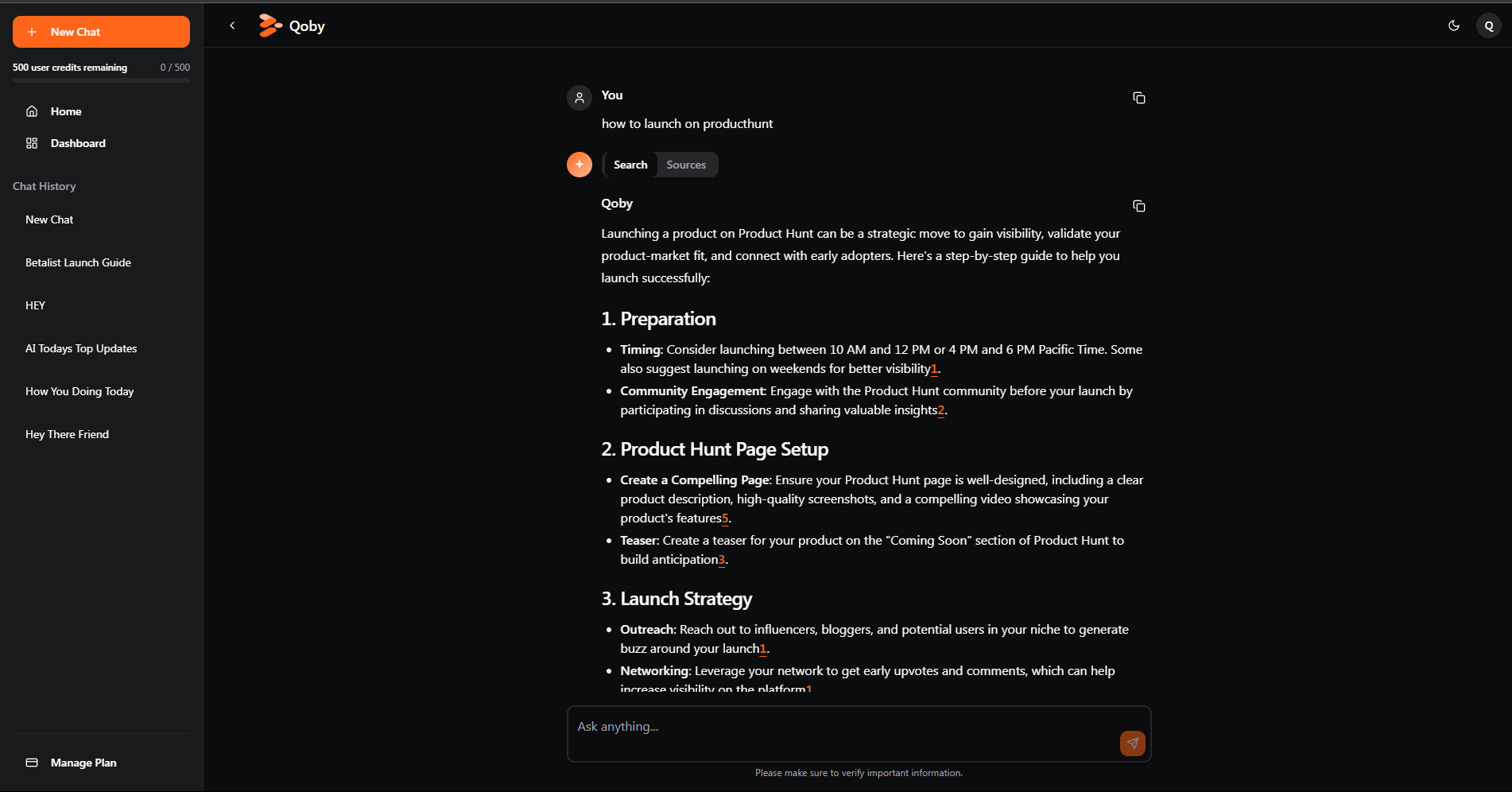This screenshot has width=1512, height=792.
Task: Switch to the Sources tab
Action: [x=686, y=165]
